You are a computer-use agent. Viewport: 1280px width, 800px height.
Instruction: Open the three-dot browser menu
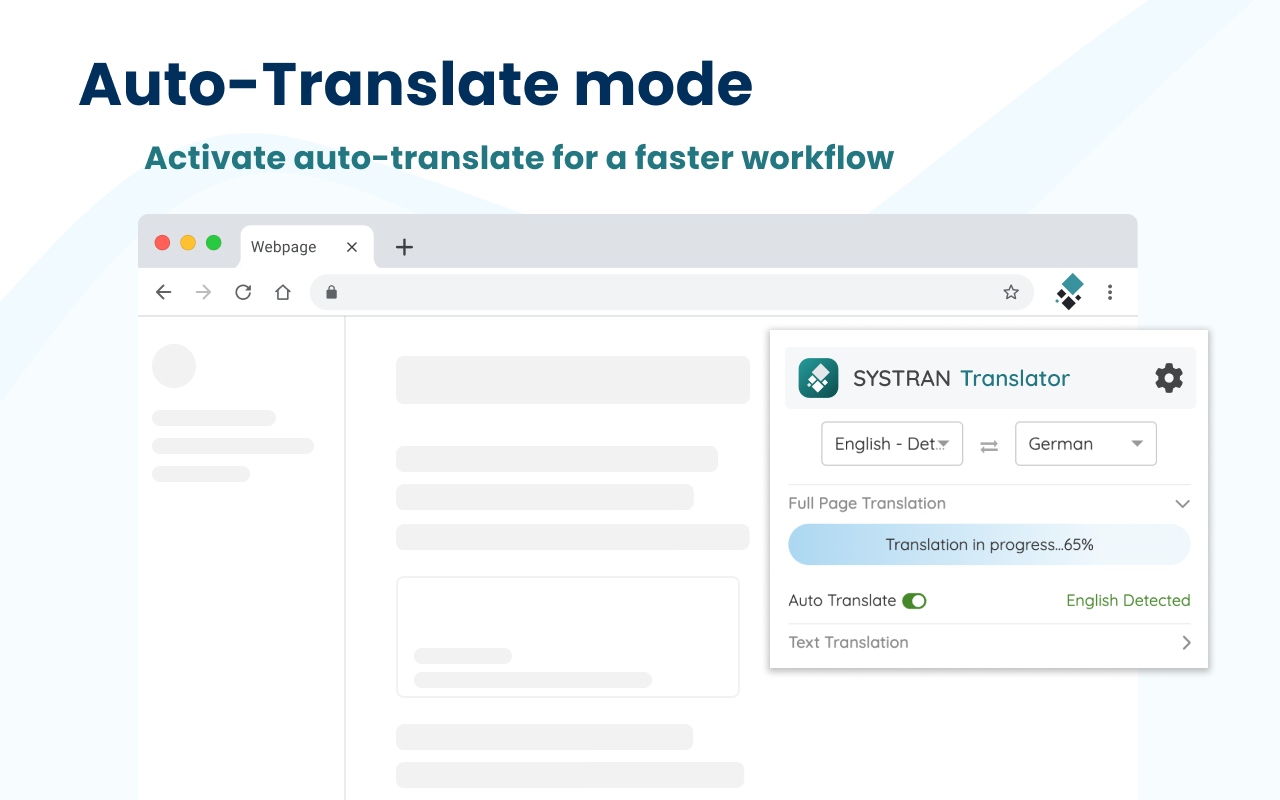pyautogui.click(x=1110, y=292)
